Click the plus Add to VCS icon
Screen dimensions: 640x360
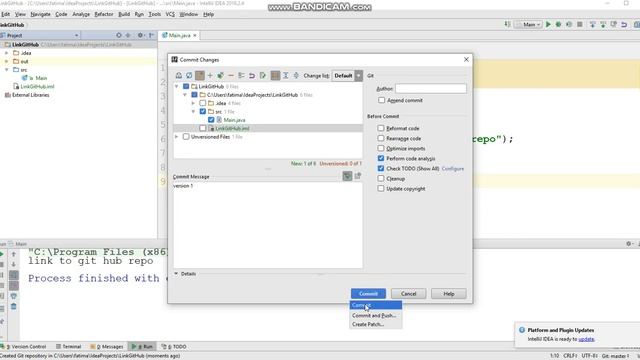[x=210, y=76]
